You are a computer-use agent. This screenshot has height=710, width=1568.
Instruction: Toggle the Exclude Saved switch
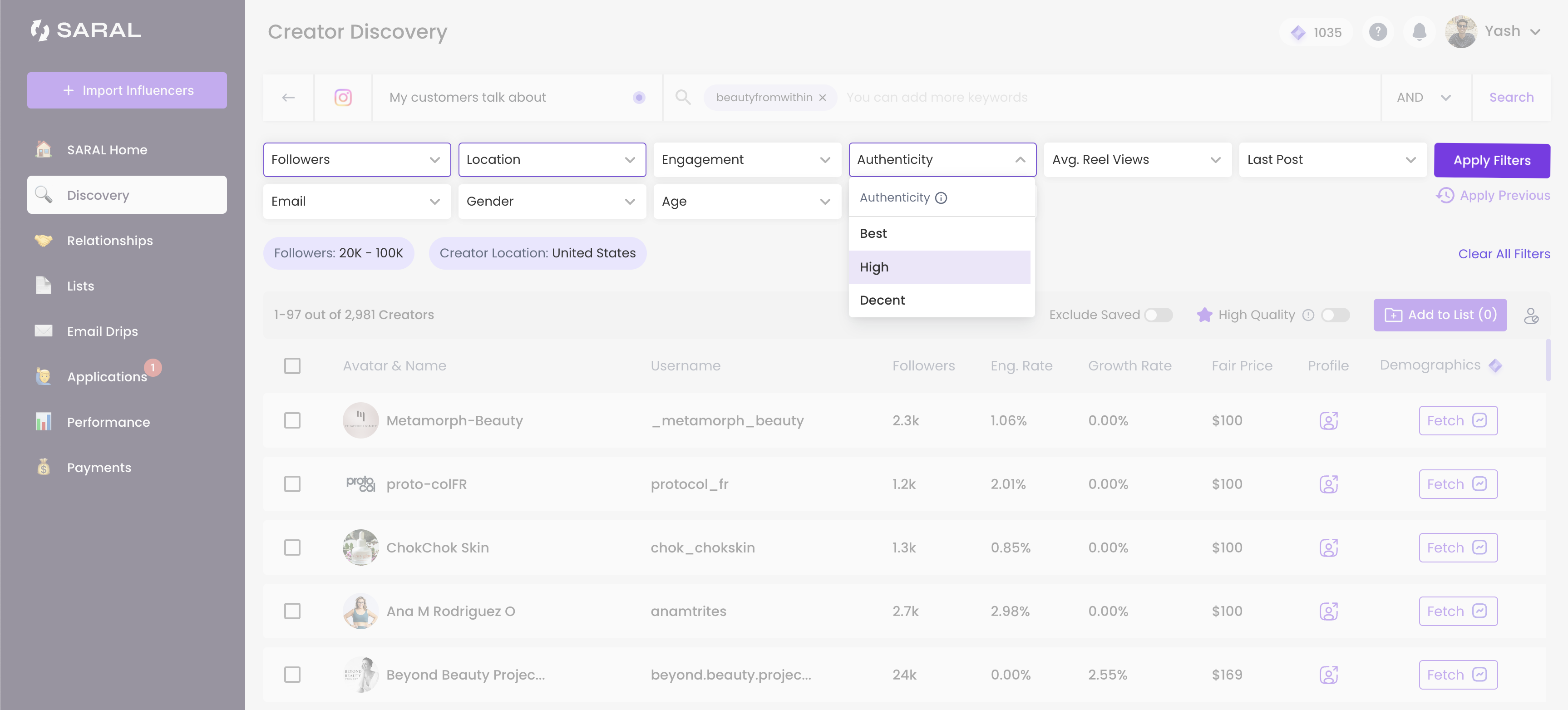pyautogui.click(x=1159, y=315)
